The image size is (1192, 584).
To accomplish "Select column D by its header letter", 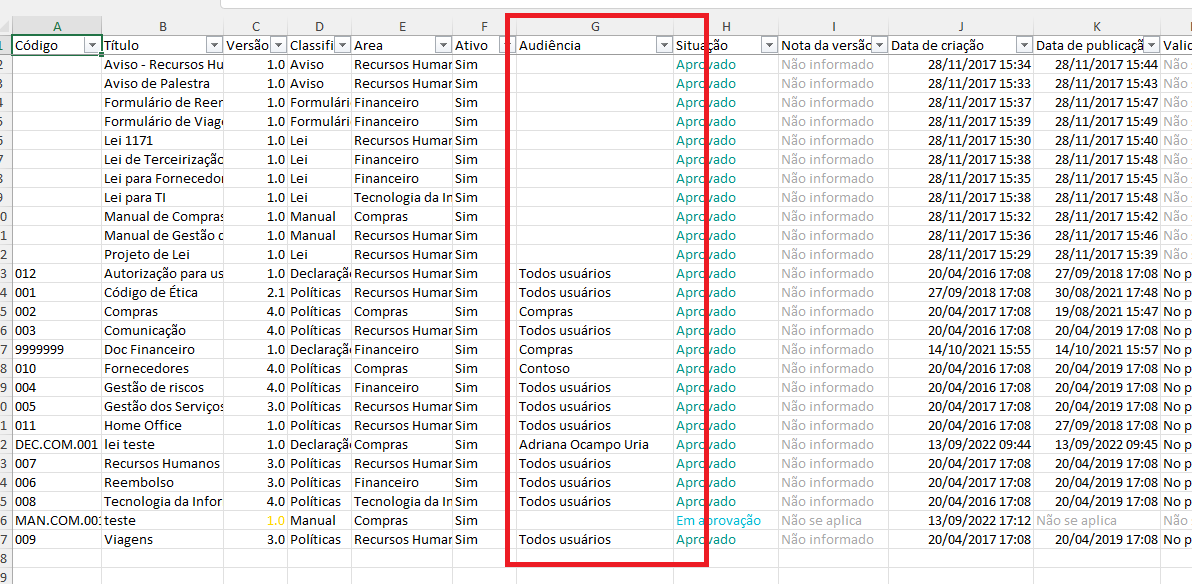I will click(319, 27).
